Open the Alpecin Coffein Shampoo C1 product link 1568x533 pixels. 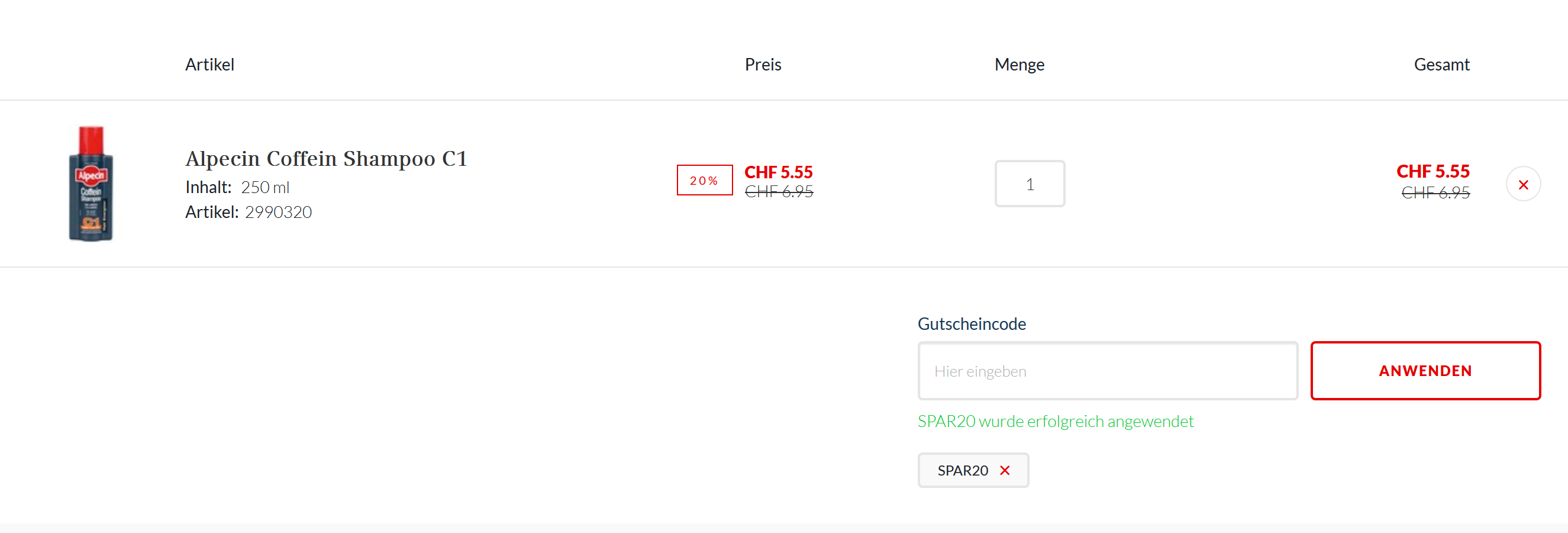[x=325, y=158]
